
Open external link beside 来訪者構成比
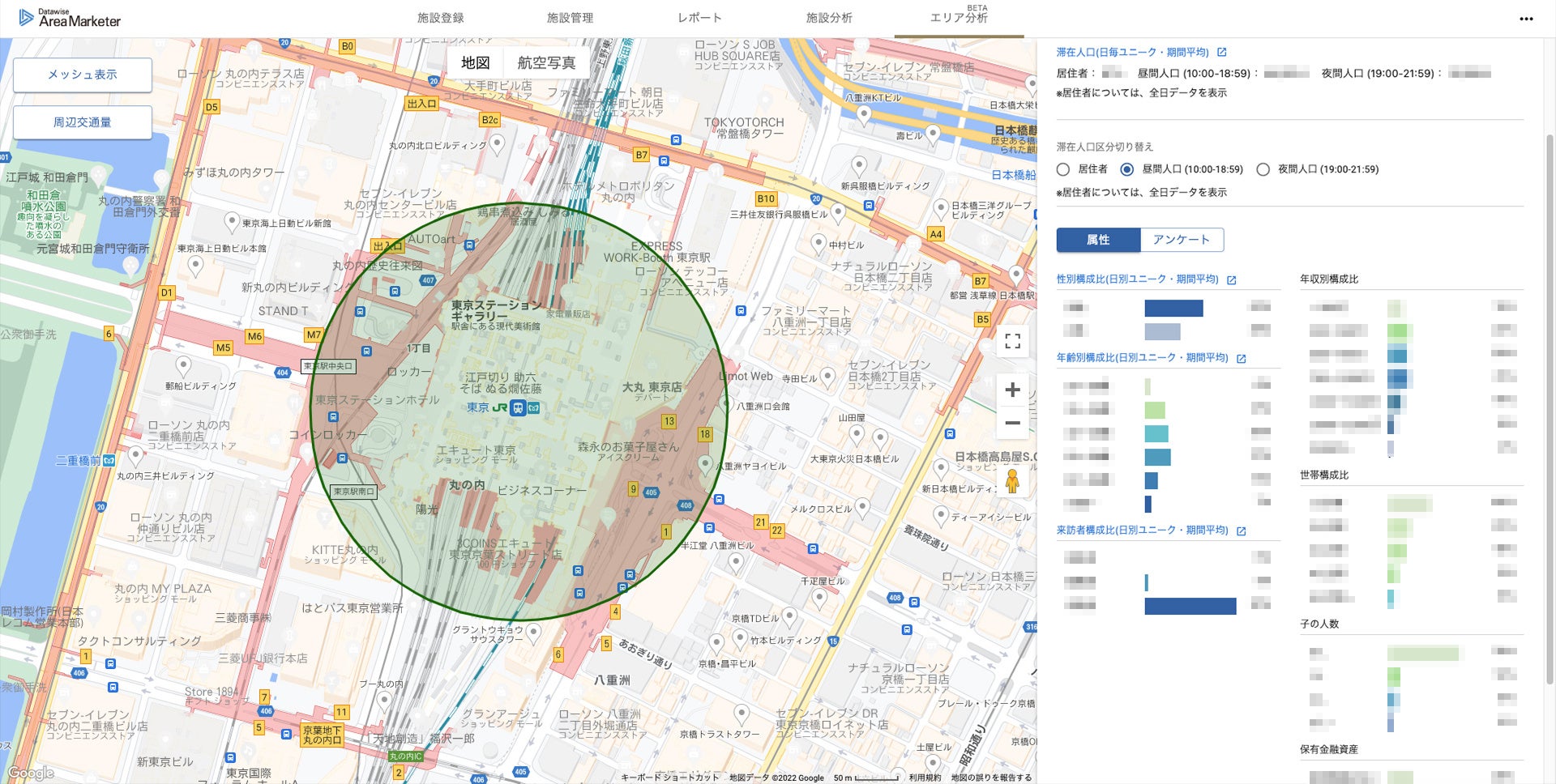click(1242, 531)
